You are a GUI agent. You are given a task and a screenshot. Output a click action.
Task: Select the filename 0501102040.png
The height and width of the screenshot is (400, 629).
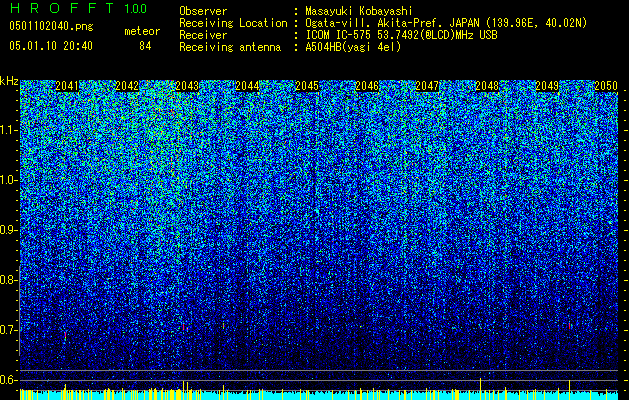(x=51, y=27)
